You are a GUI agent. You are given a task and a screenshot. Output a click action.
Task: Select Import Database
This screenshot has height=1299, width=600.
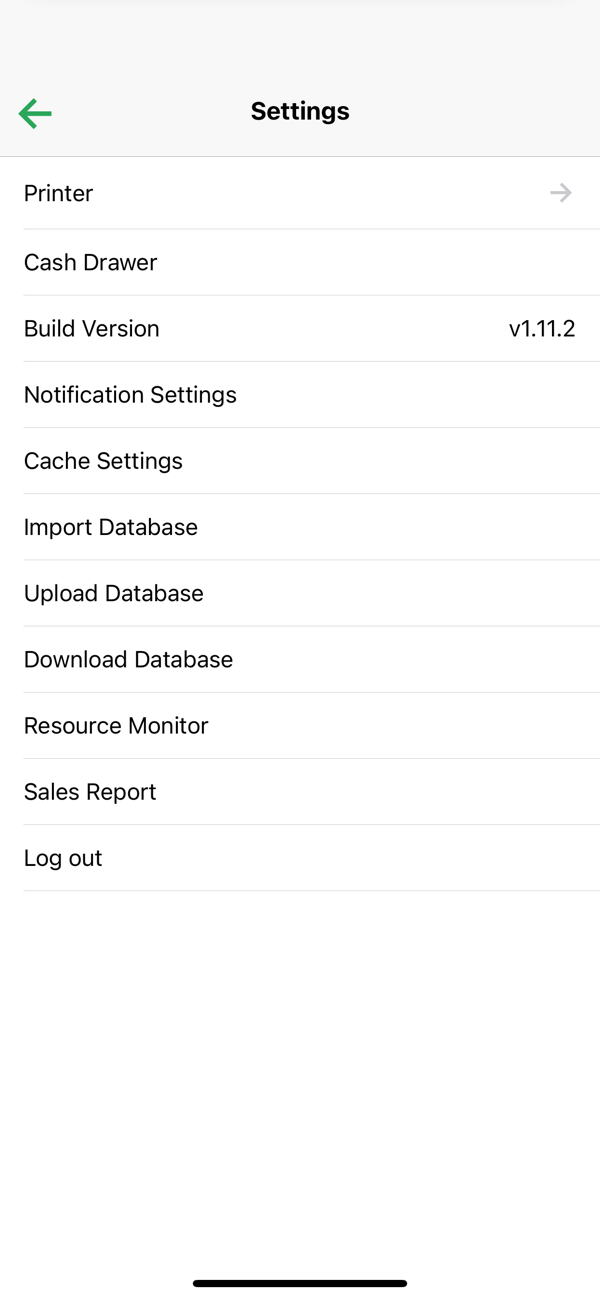(111, 527)
